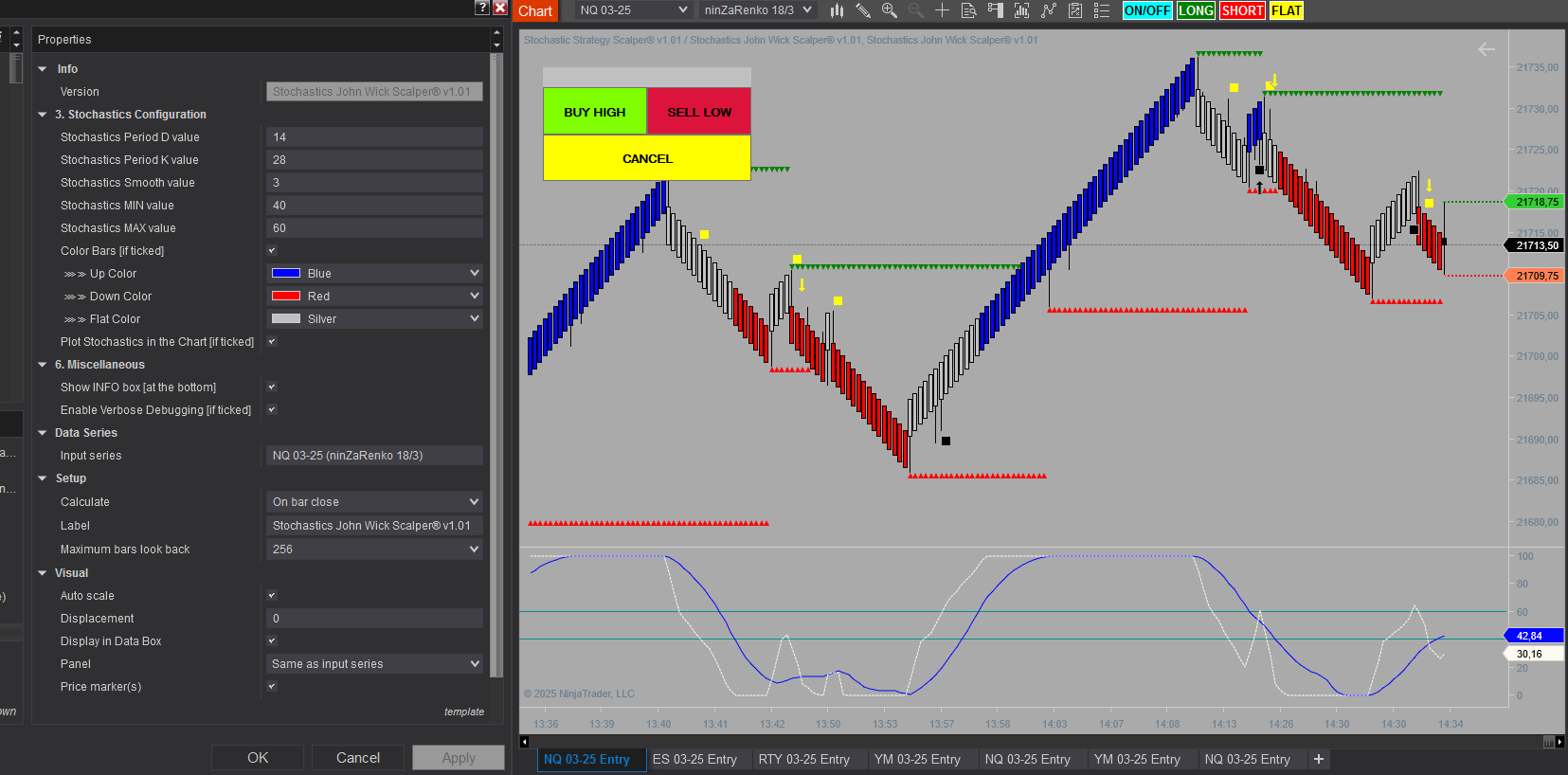Open the list view icon in chart toolbar
Image resolution: width=1568 pixels, height=775 pixels.
point(1102,10)
